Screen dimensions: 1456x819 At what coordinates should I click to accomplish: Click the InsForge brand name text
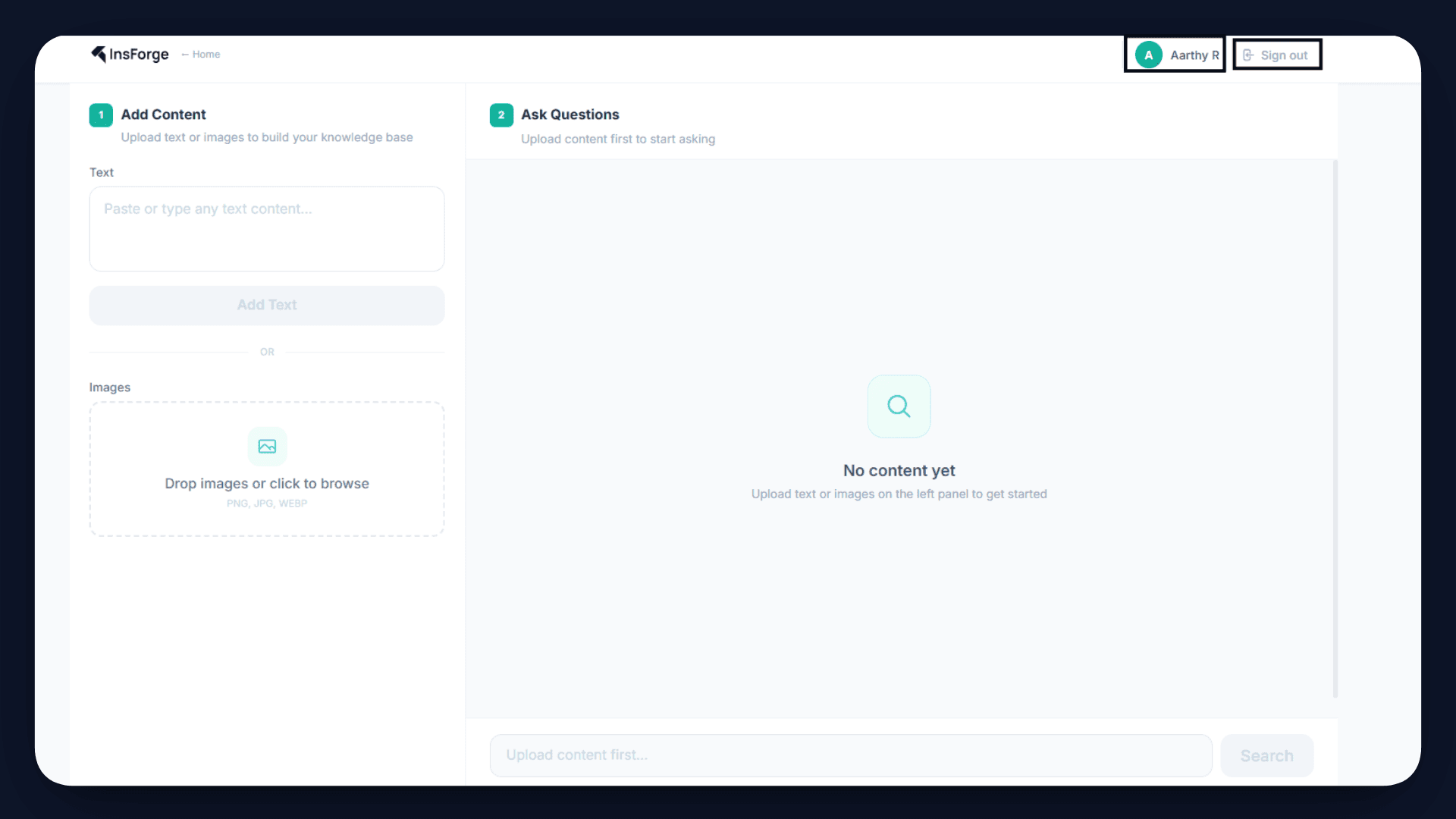(x=139, y=55)
